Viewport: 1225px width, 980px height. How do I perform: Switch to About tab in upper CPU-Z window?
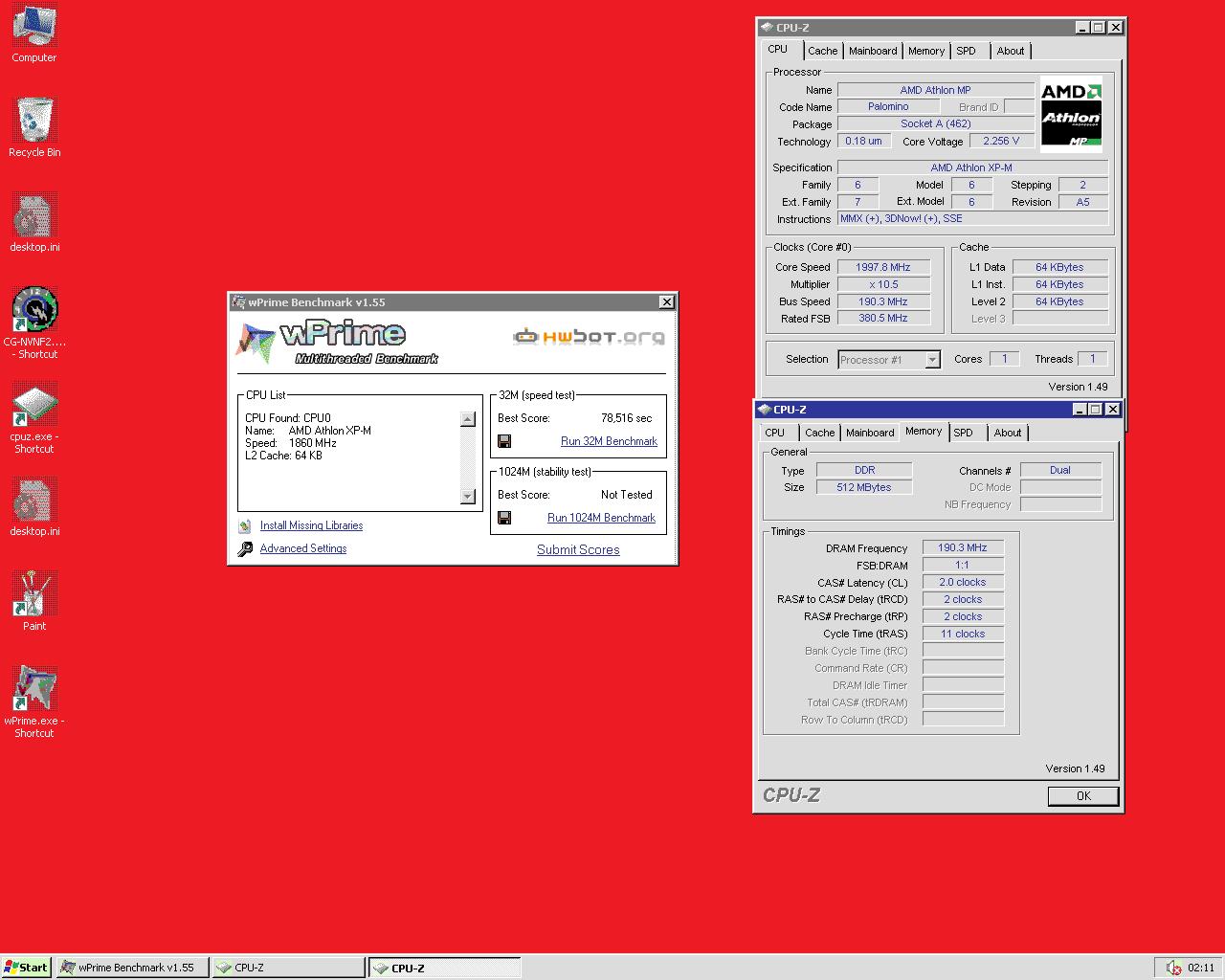tap(1011, 51)
